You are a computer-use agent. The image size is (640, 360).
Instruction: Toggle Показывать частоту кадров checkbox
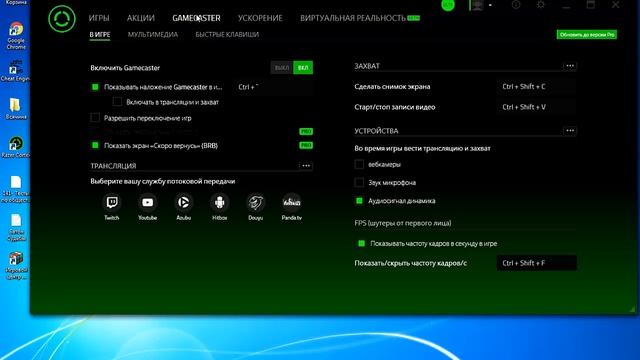tap(361, 244)
